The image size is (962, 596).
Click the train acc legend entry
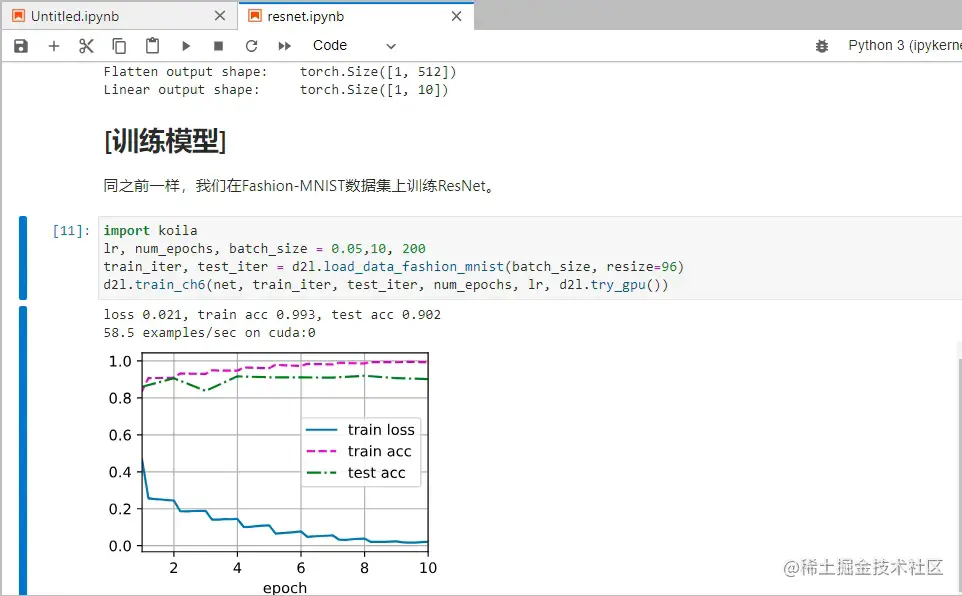click(359, 451)
